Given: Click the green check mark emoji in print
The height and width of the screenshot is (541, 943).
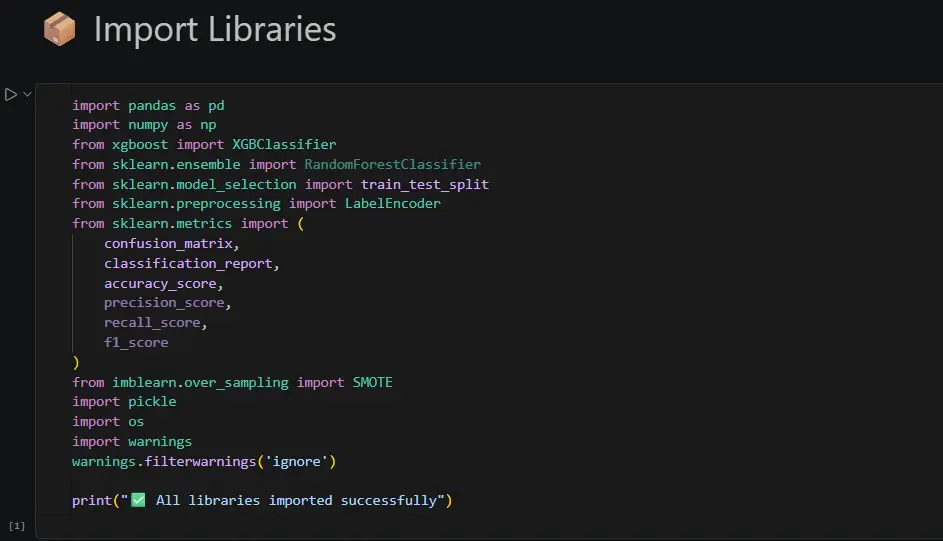Looking at the screenshot, I should point(138,500).
